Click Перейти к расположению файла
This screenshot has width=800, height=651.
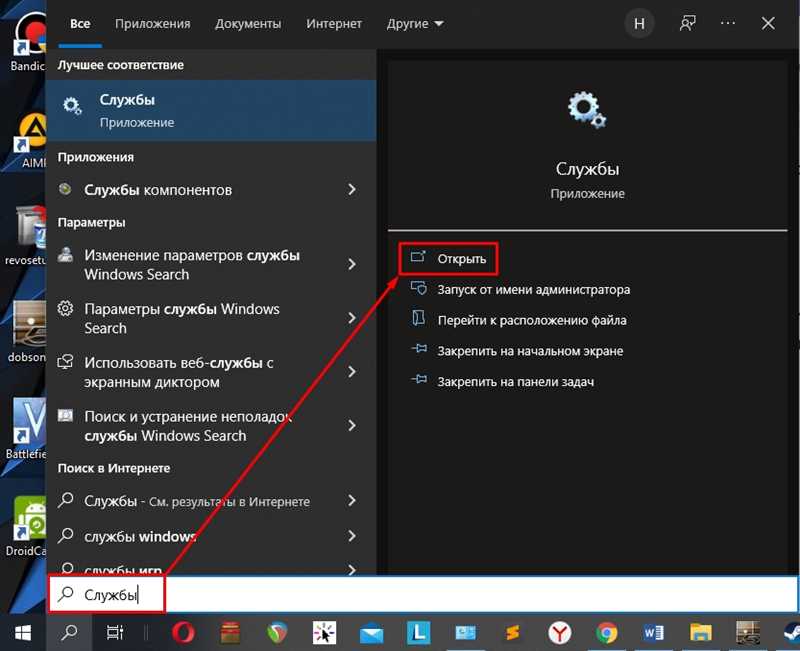click(532, 320)
